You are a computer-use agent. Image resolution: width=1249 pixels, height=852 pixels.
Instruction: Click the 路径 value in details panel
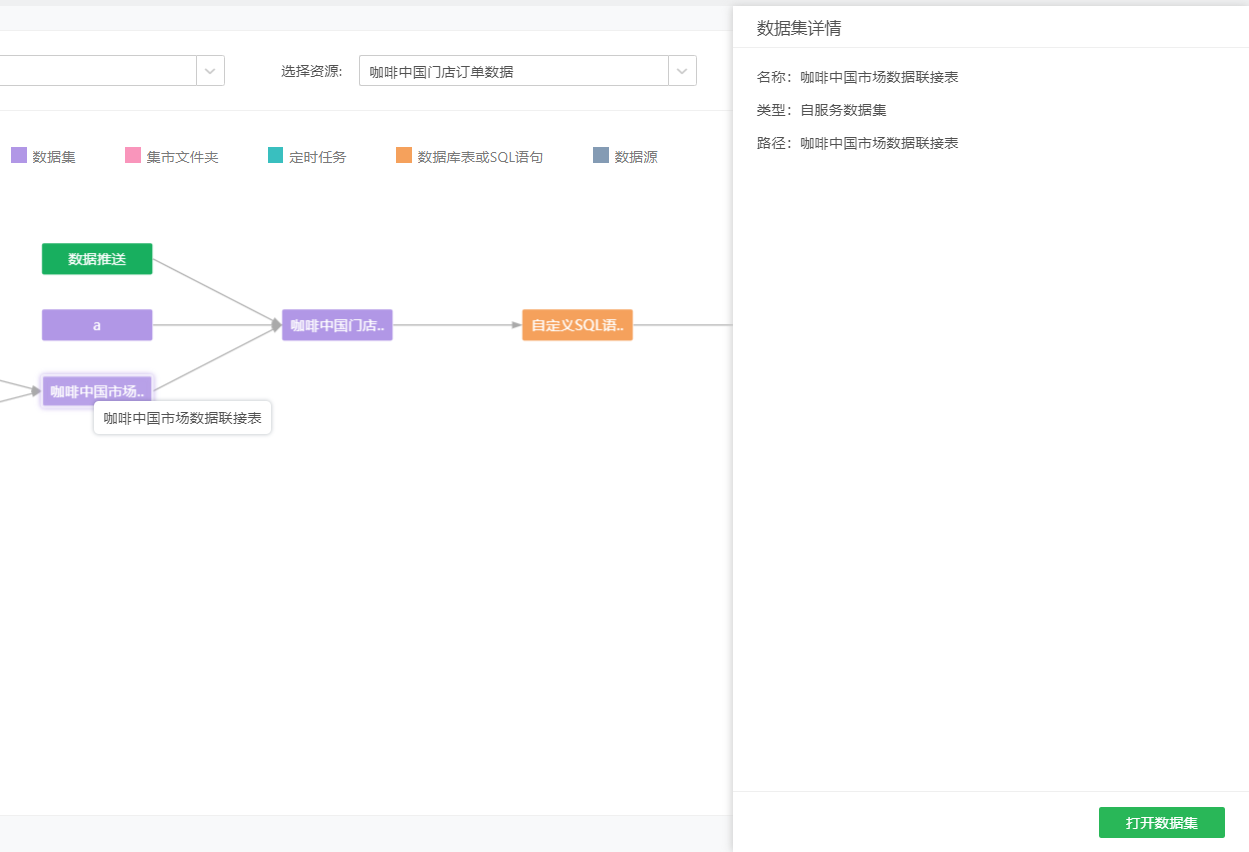coord(879,143)
